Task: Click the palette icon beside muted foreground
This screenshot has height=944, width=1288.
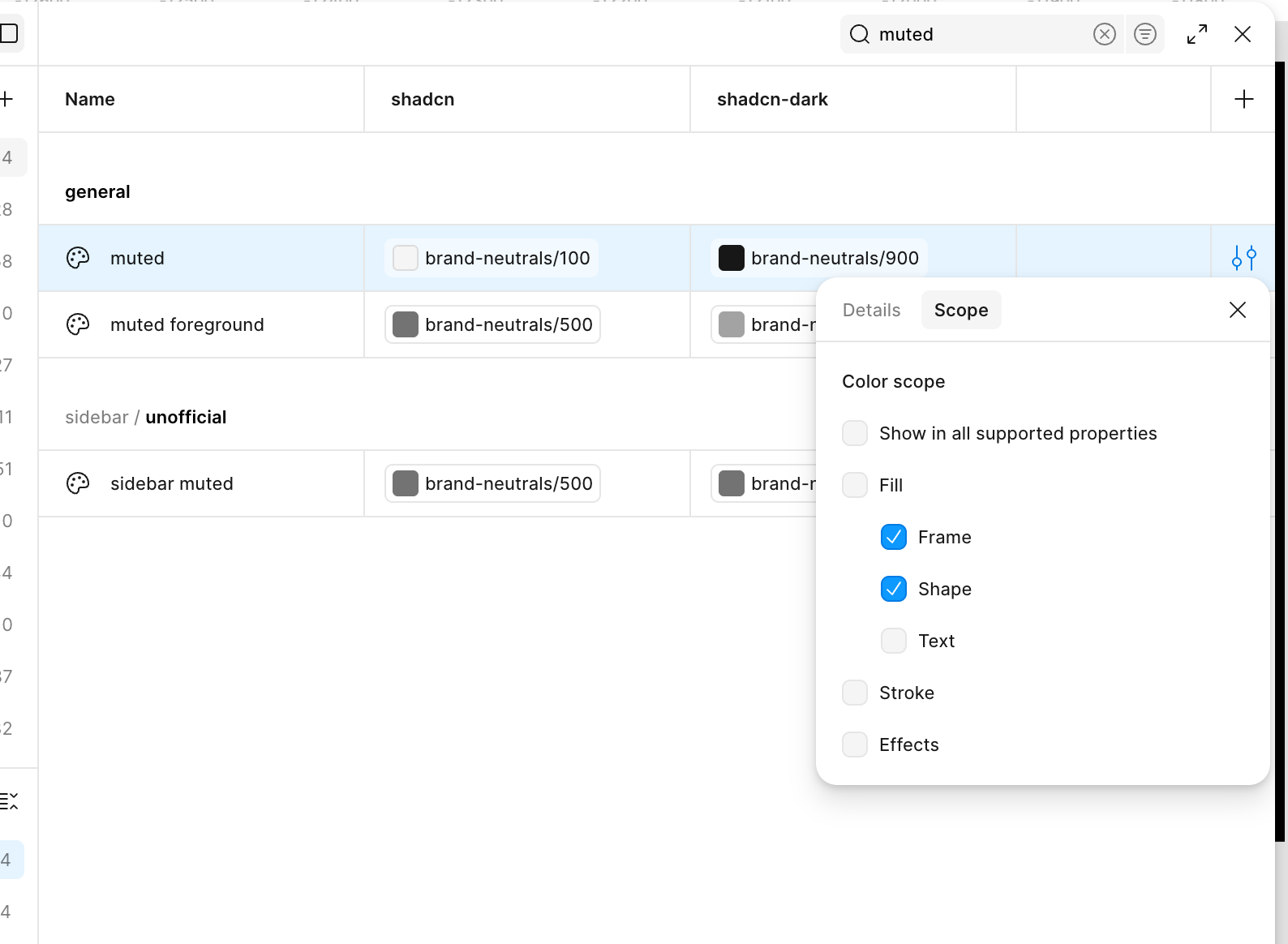Action: pyautogui.click(x=78, y=324)
